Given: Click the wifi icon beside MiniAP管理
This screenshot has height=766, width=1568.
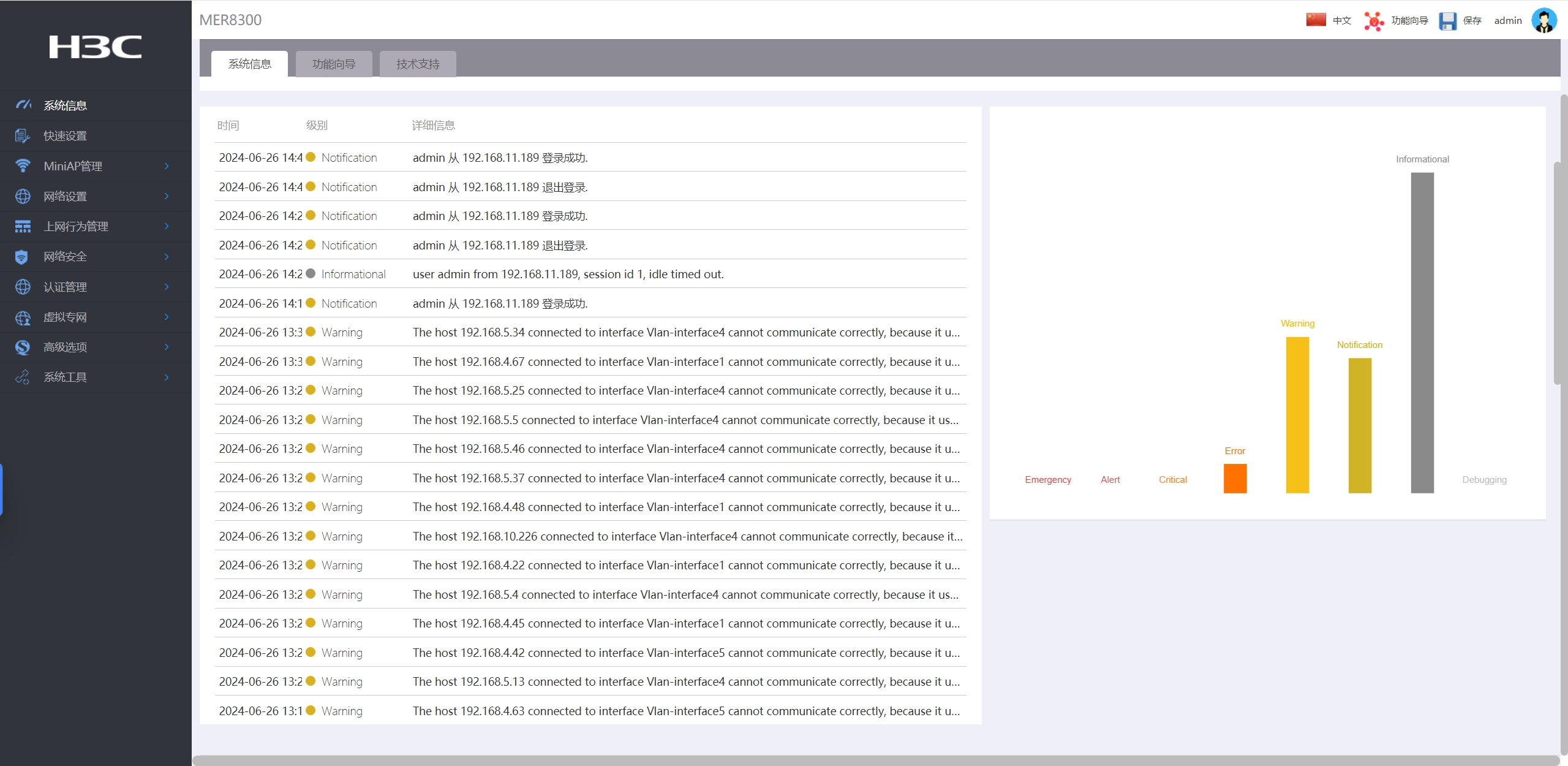Looking at the screenshot, I should coord(23,166).
